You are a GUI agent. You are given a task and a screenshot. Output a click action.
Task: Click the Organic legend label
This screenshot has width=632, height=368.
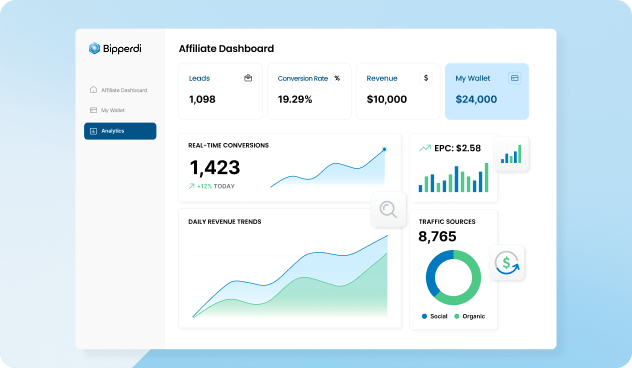[x=474, y=316]
